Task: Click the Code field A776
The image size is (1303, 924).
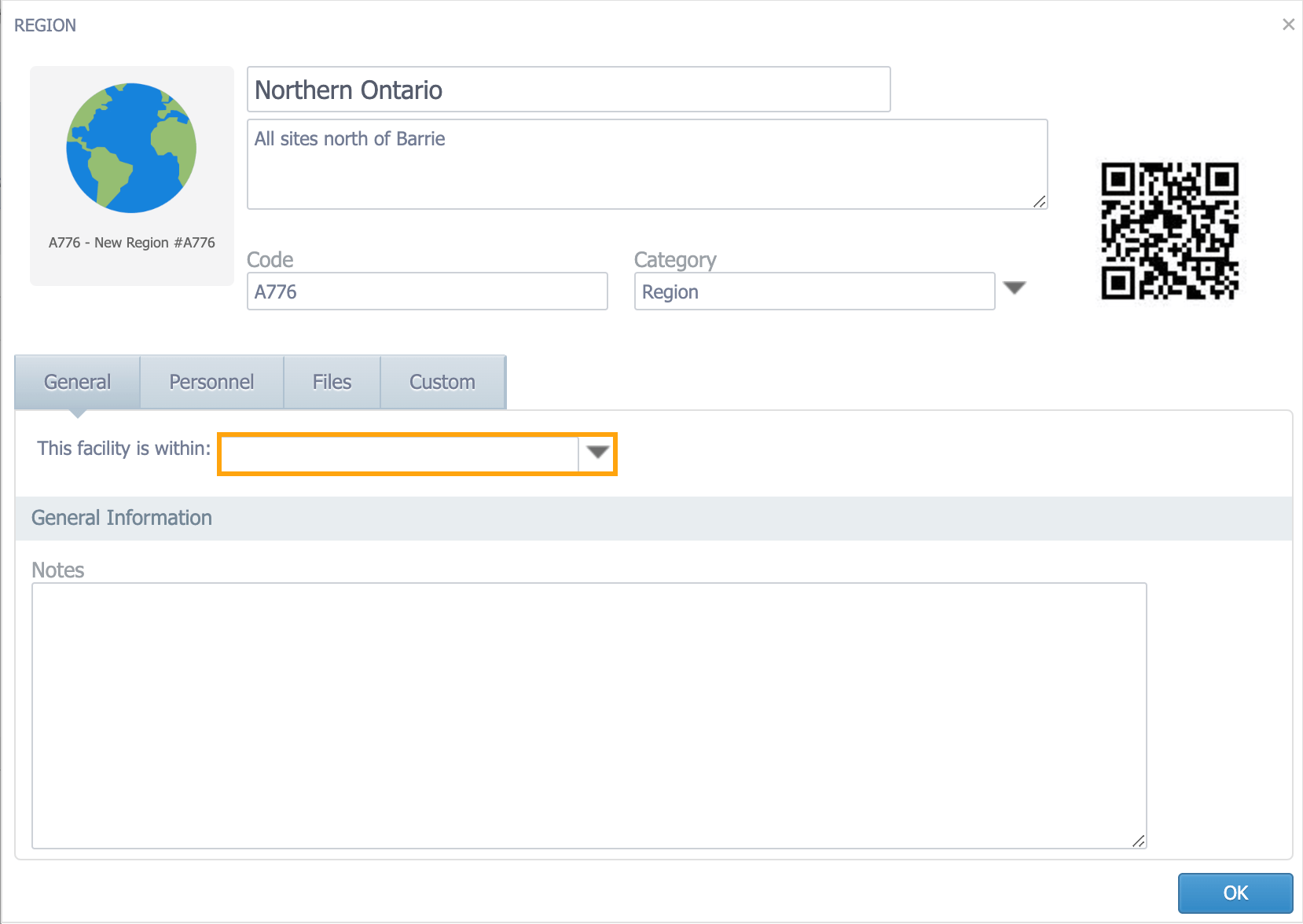Action: pyautogui.click(x=428, y=291)
